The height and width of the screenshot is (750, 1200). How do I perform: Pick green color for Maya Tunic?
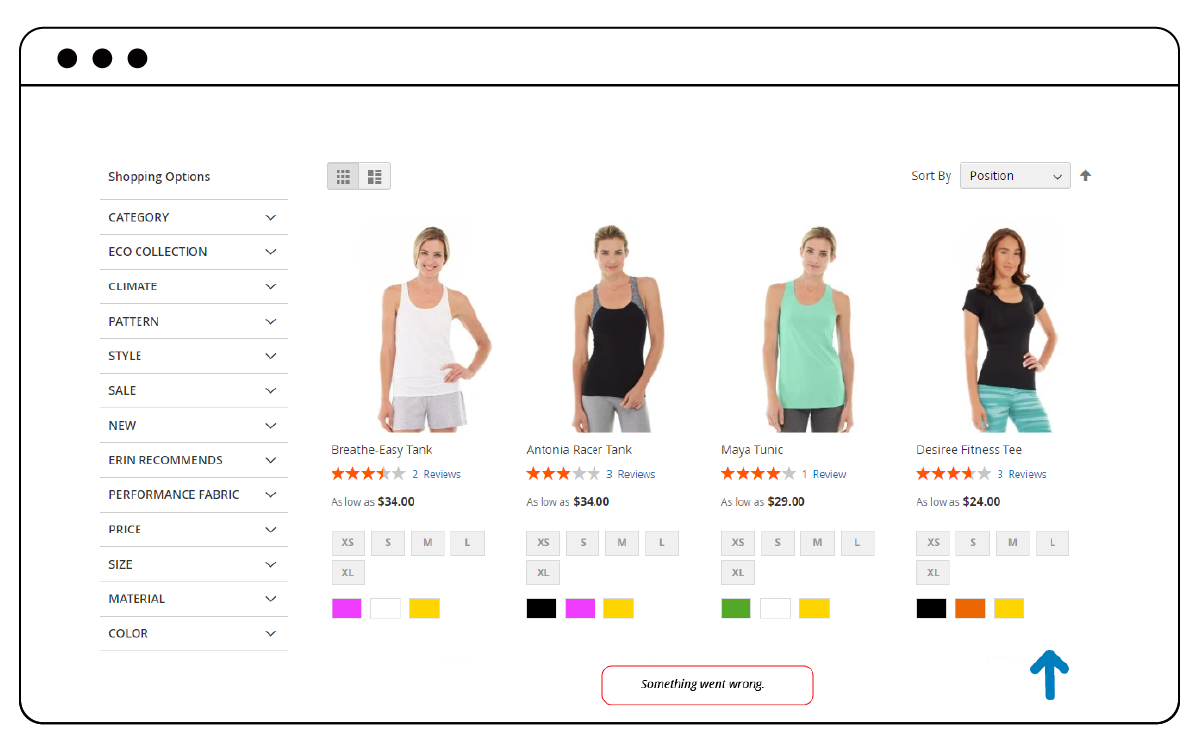coord(737,608)
